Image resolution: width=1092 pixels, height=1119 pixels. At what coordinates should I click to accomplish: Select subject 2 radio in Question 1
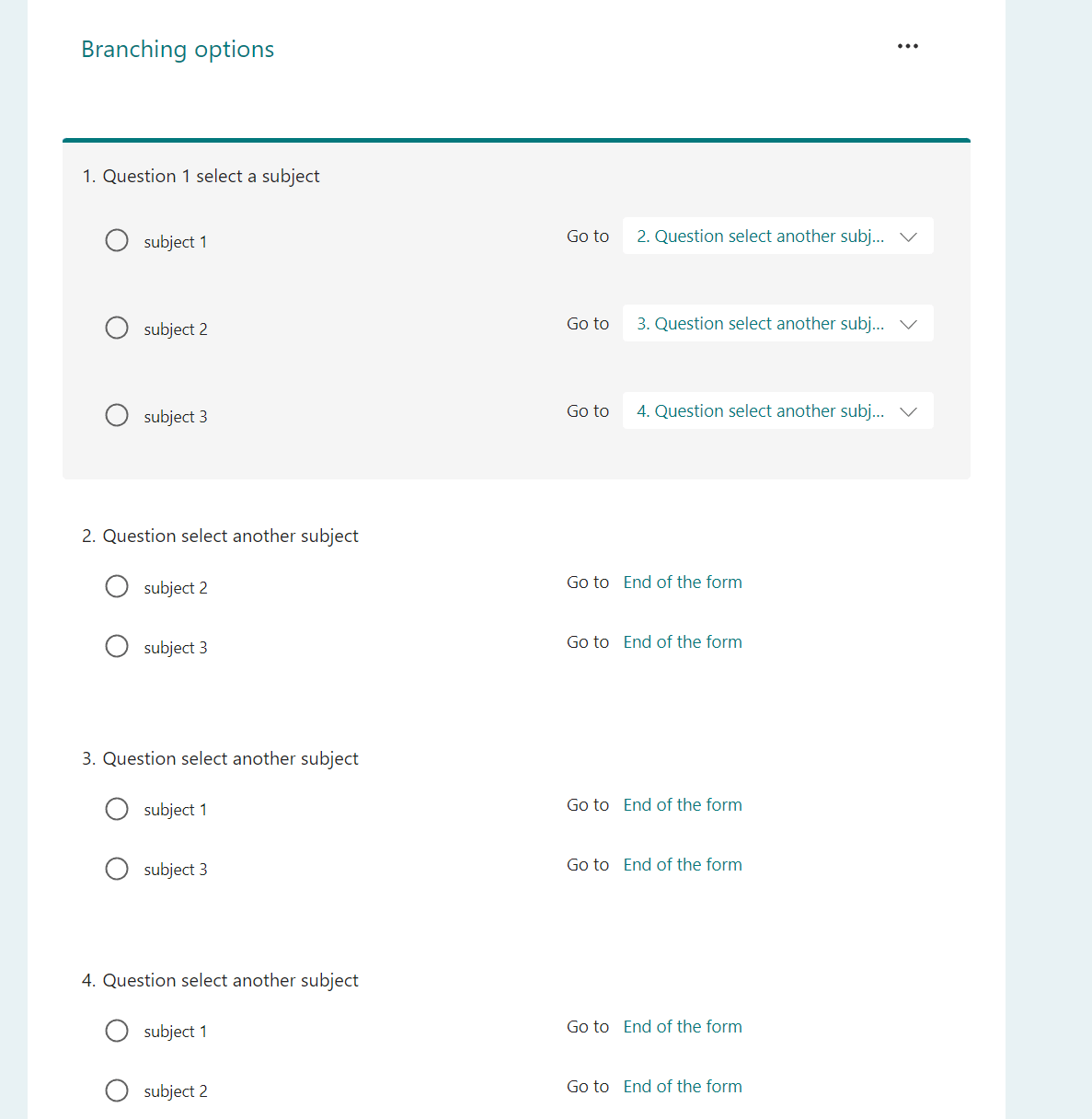pyautogui.click(x=117, y=328)
